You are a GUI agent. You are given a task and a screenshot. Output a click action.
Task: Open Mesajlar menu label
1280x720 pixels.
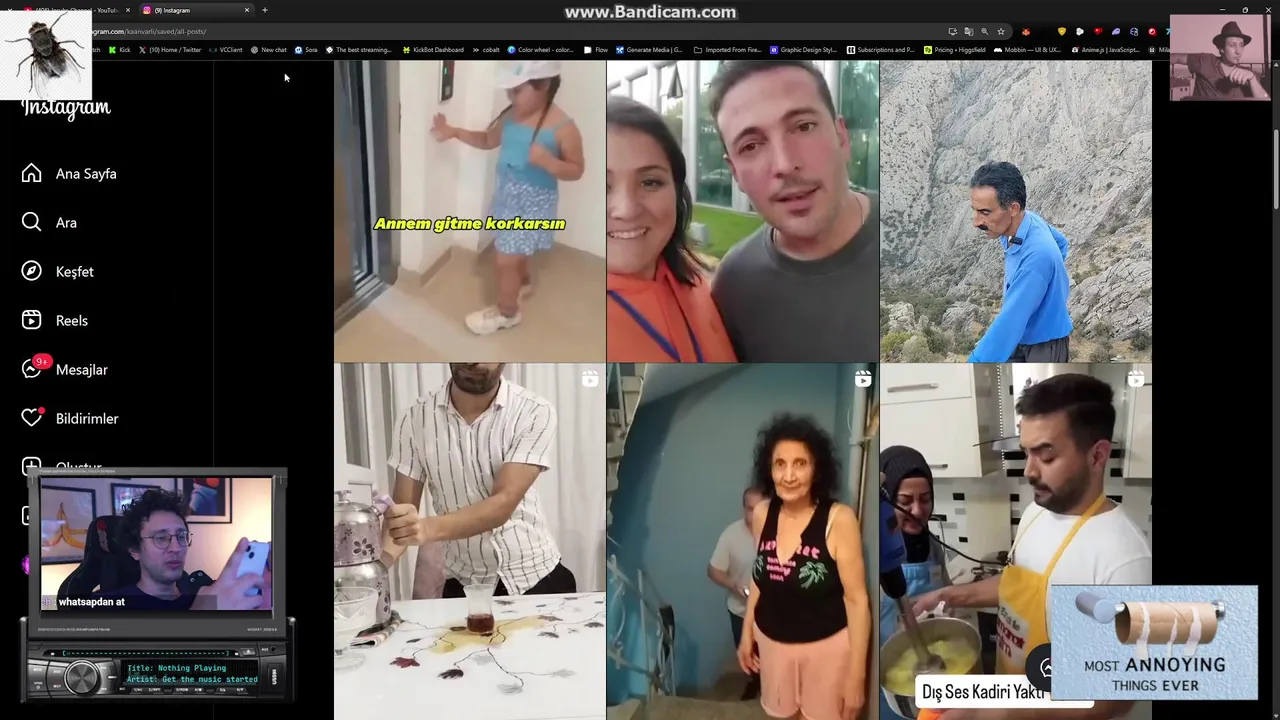(82, 370)
